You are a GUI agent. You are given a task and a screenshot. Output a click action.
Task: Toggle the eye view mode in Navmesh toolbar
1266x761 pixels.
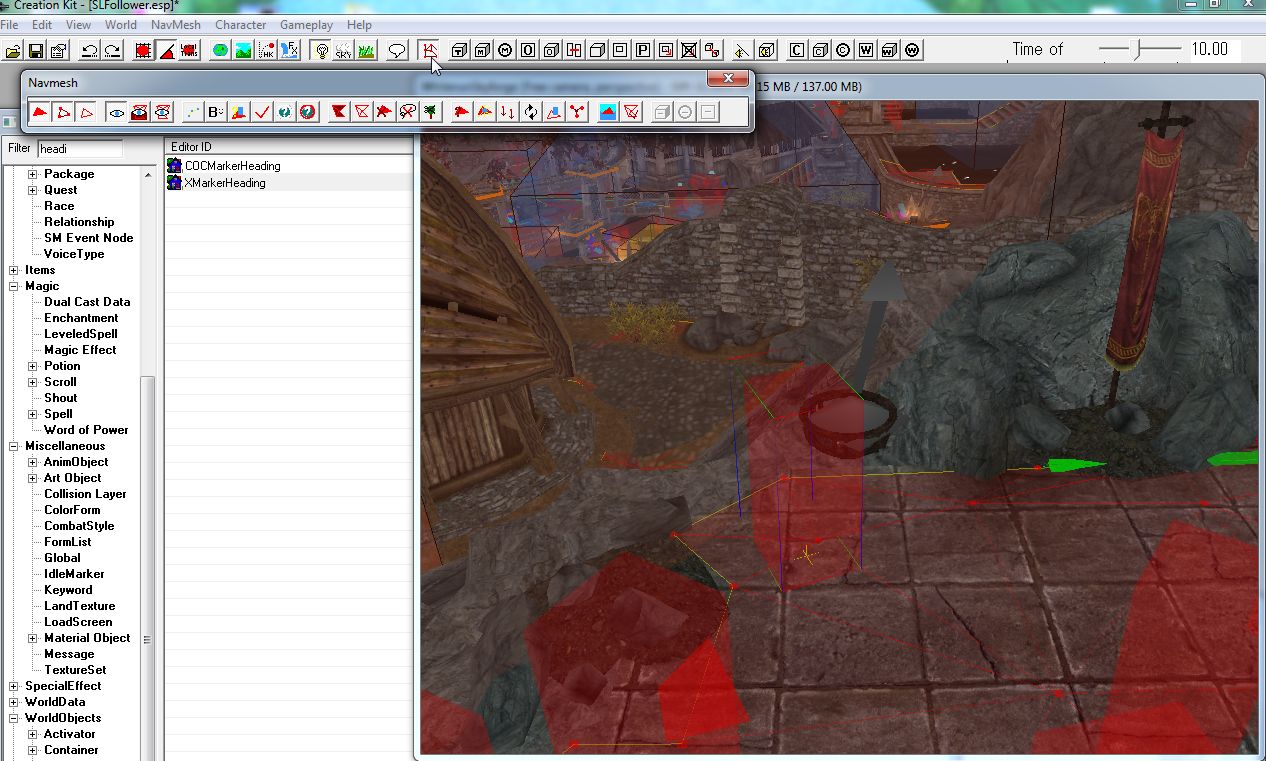(x=117, y=112)
